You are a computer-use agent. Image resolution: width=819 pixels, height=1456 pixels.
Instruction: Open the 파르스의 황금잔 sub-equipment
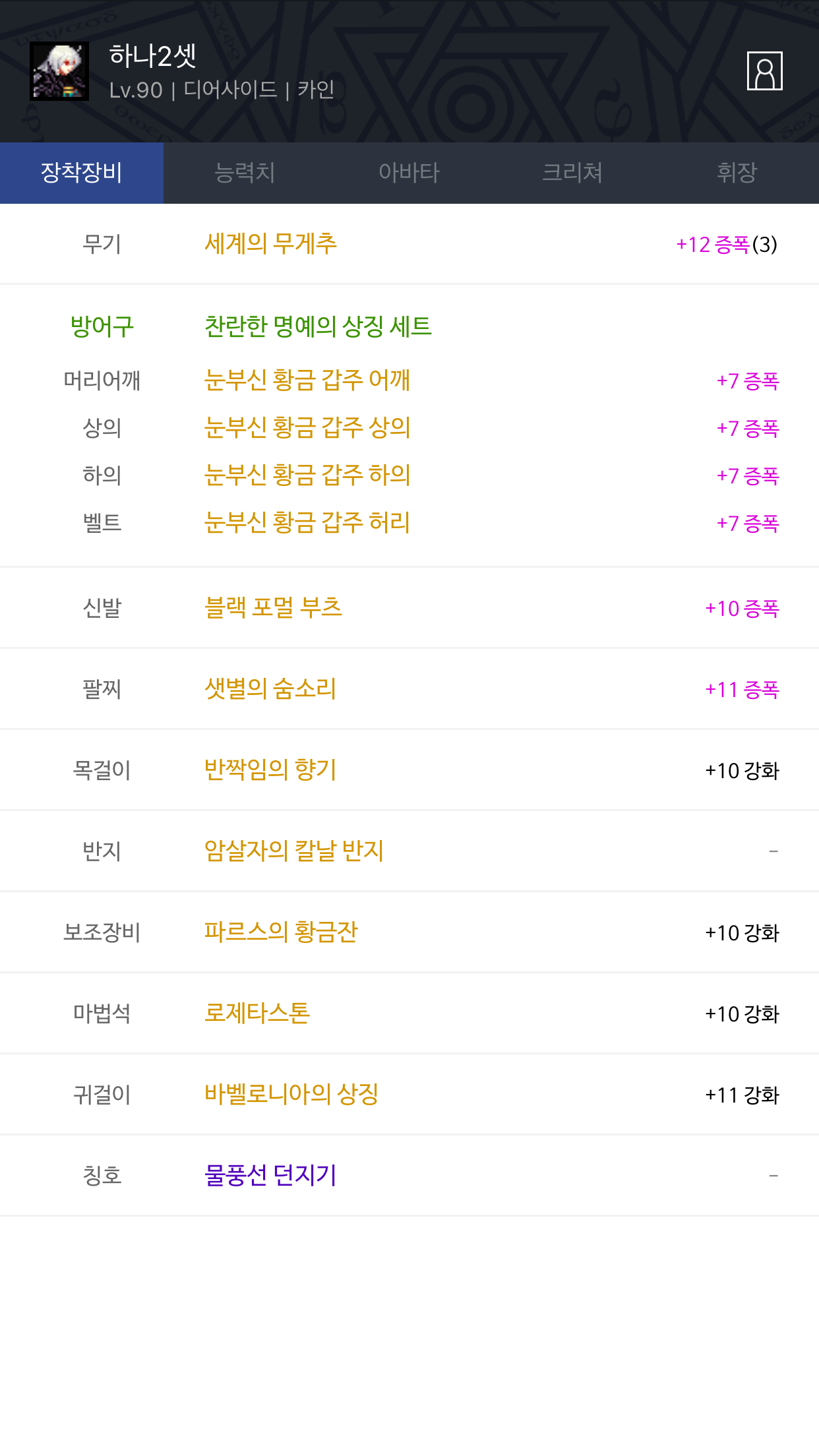281,932
